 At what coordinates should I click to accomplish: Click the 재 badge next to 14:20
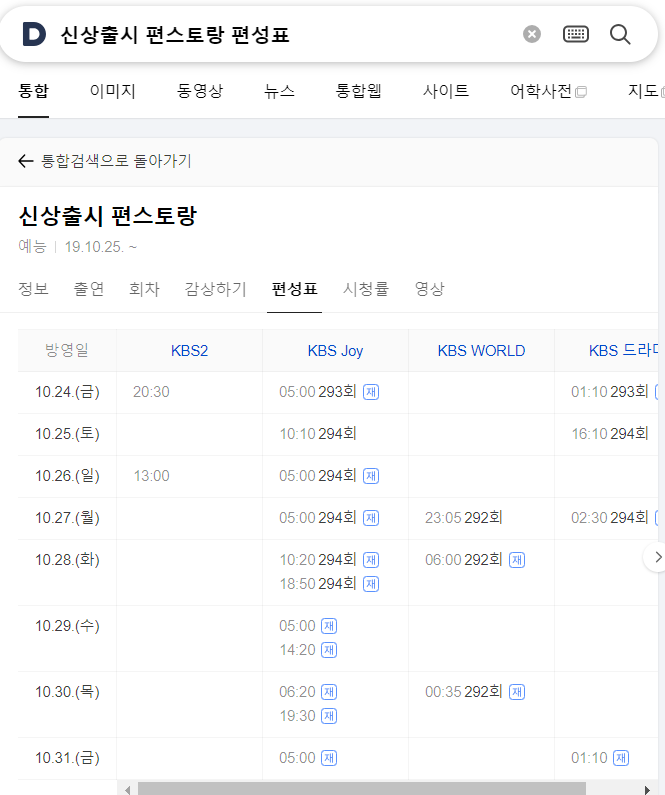point(329,650)
